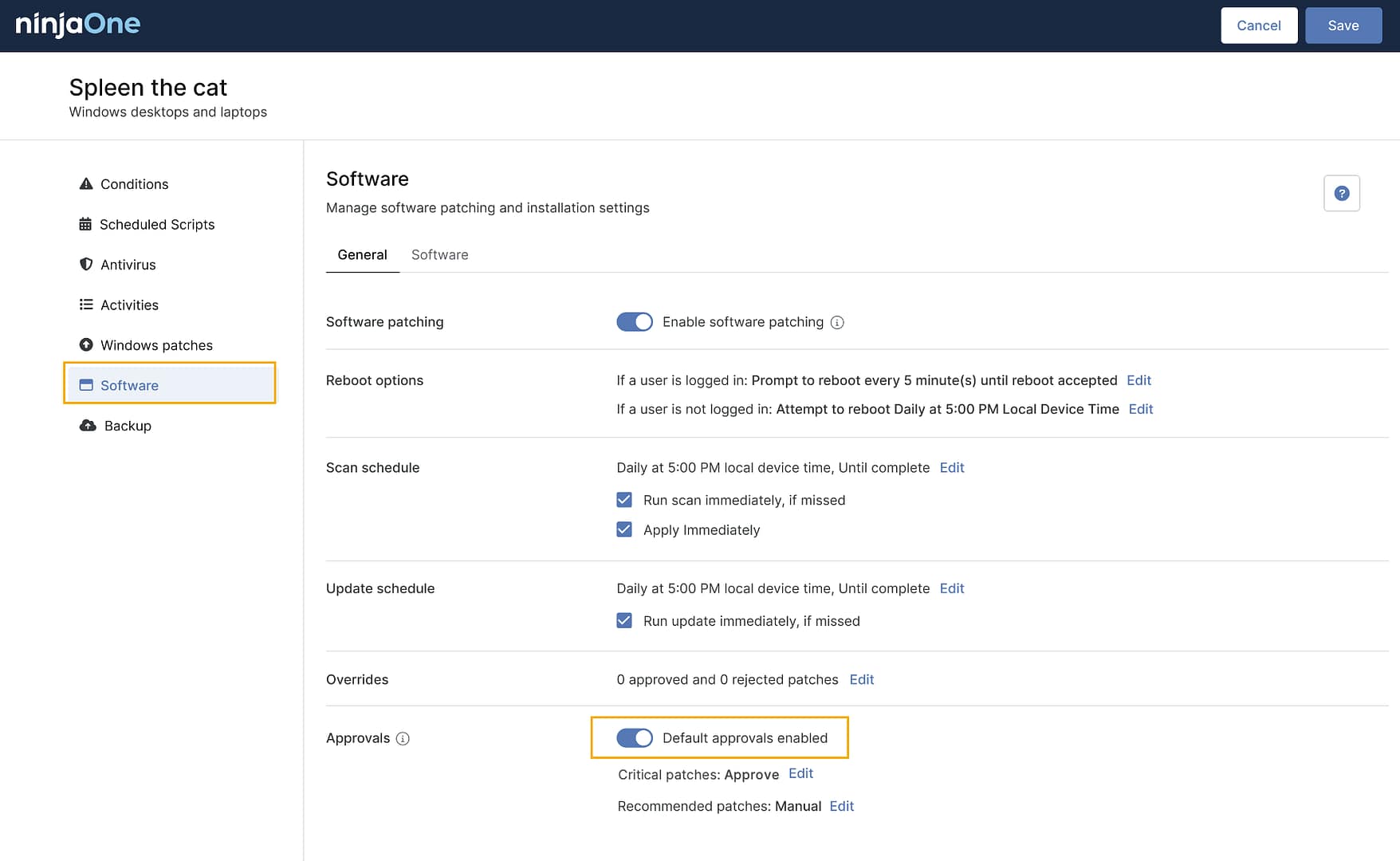Uncheck Run update immediately, if missed
Image resolution: width=1400 pixels, height=861 pixels.
pyautogui.click(x=624, y=620)
